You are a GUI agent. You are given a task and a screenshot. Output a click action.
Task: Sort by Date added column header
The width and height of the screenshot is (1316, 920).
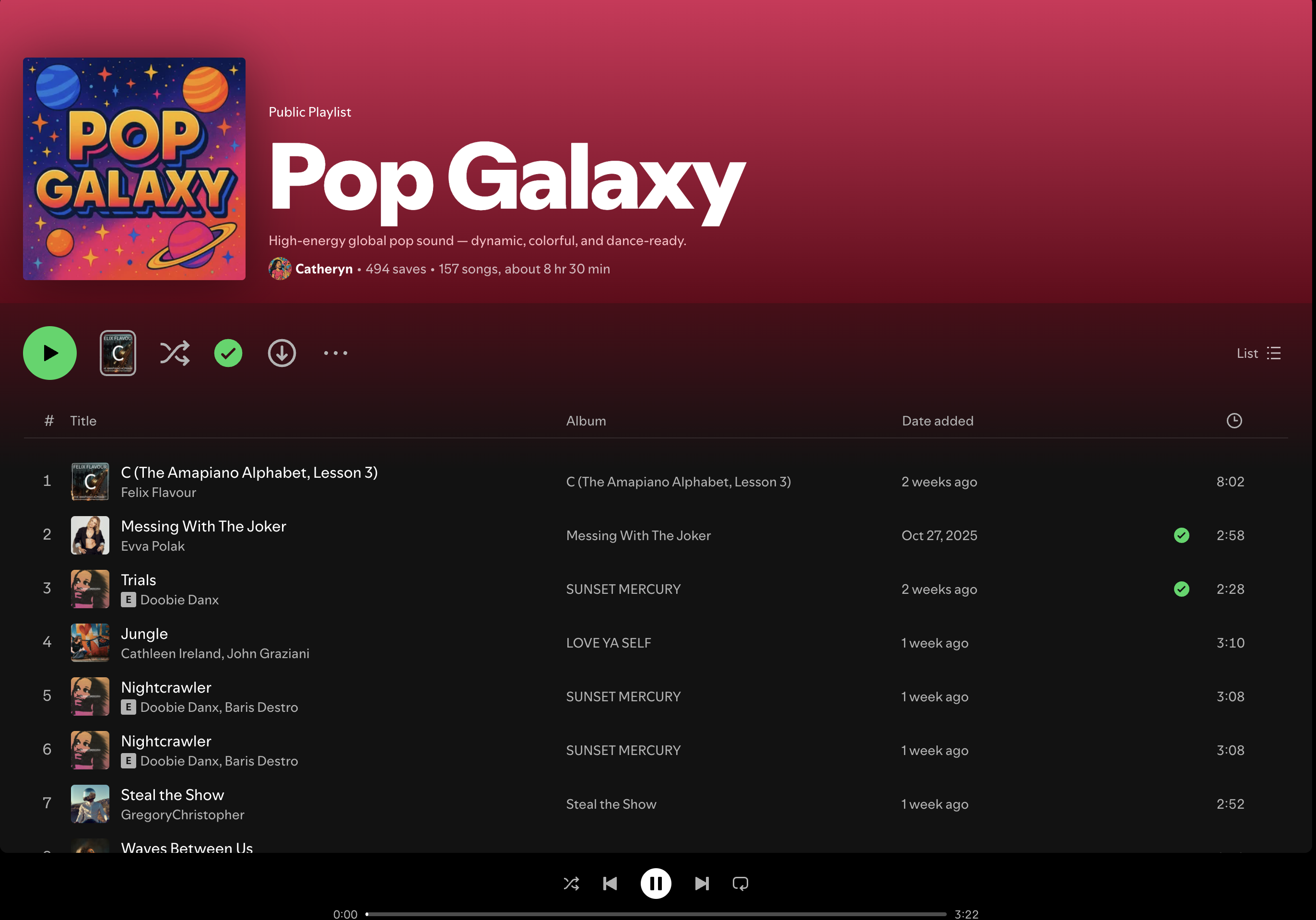pyautogui.click(x=937, y=421)
